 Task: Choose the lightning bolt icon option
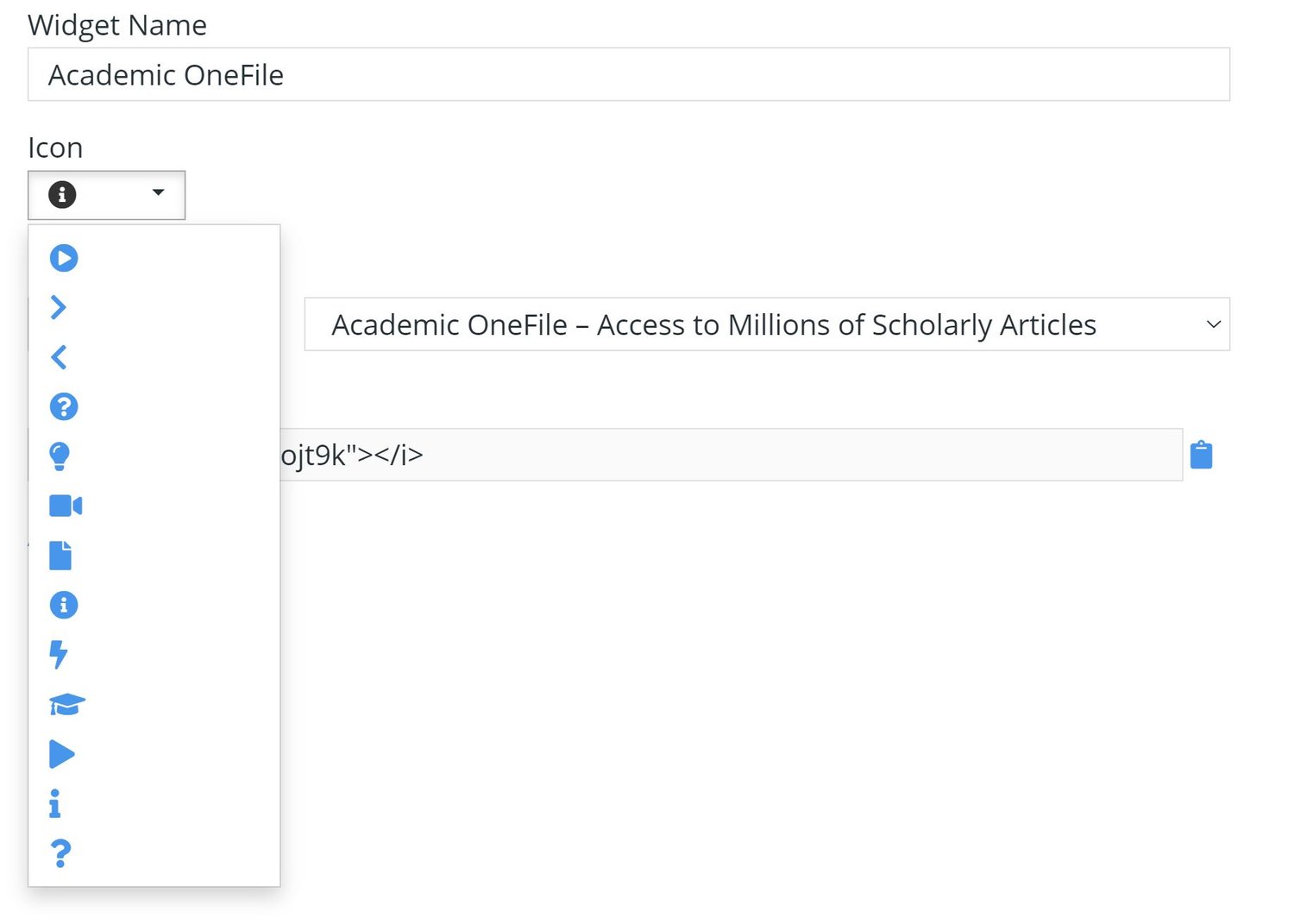point(59,655)
